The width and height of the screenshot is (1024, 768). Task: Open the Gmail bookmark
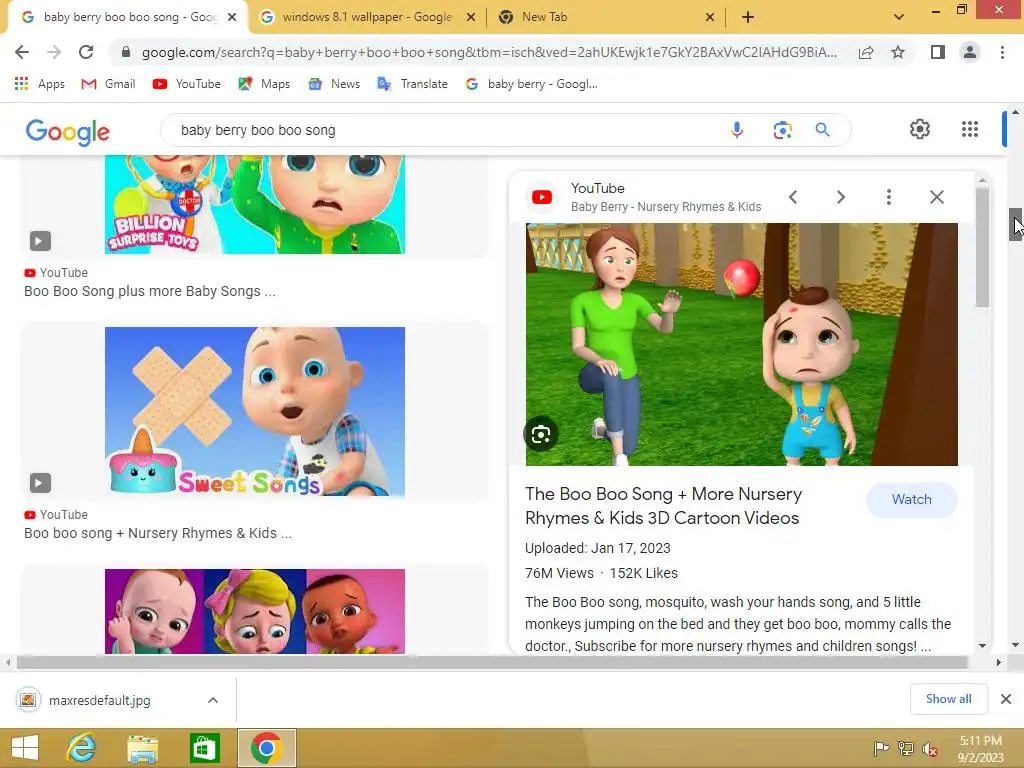pos(108,84)
